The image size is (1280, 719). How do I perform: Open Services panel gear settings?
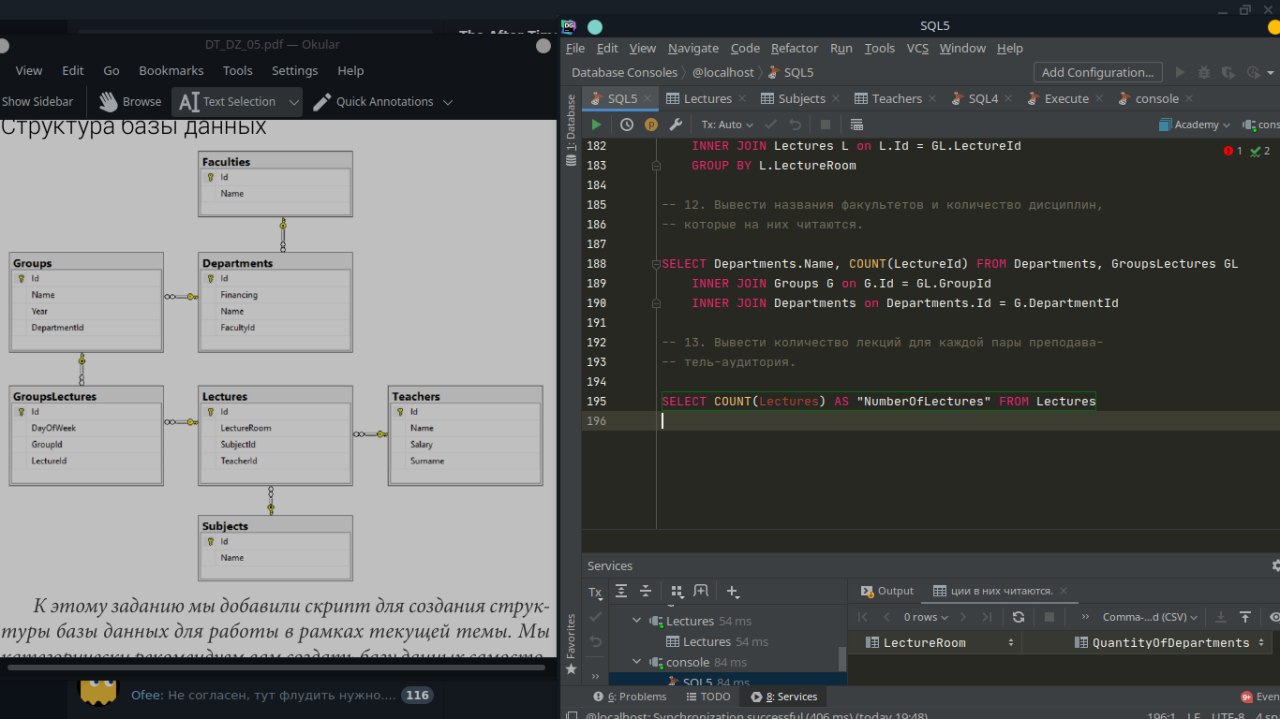click(1275, 566)
